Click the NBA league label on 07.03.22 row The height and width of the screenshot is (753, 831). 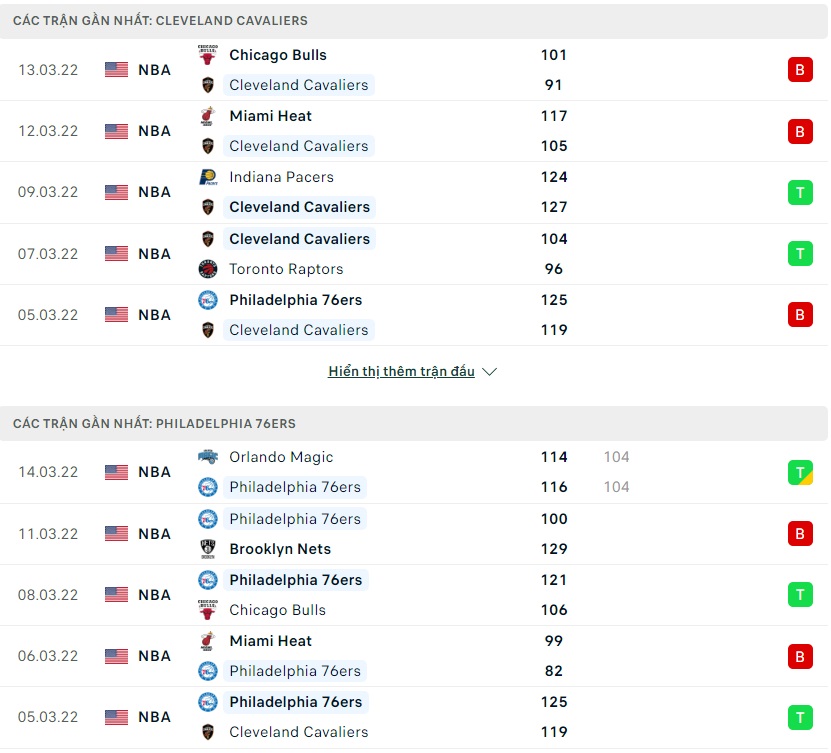coord(154,254)
